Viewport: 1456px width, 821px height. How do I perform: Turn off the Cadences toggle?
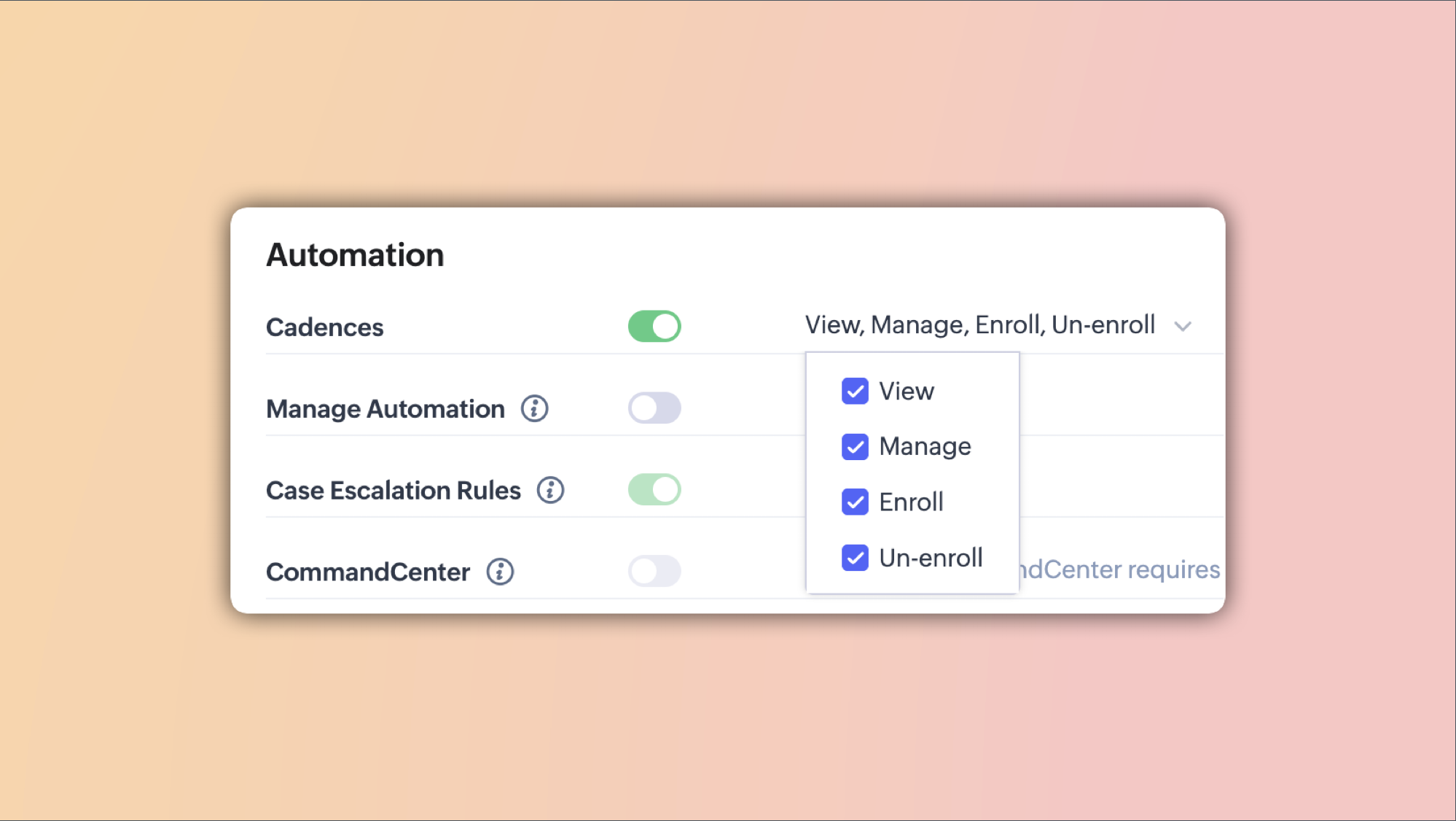[654, 327]
